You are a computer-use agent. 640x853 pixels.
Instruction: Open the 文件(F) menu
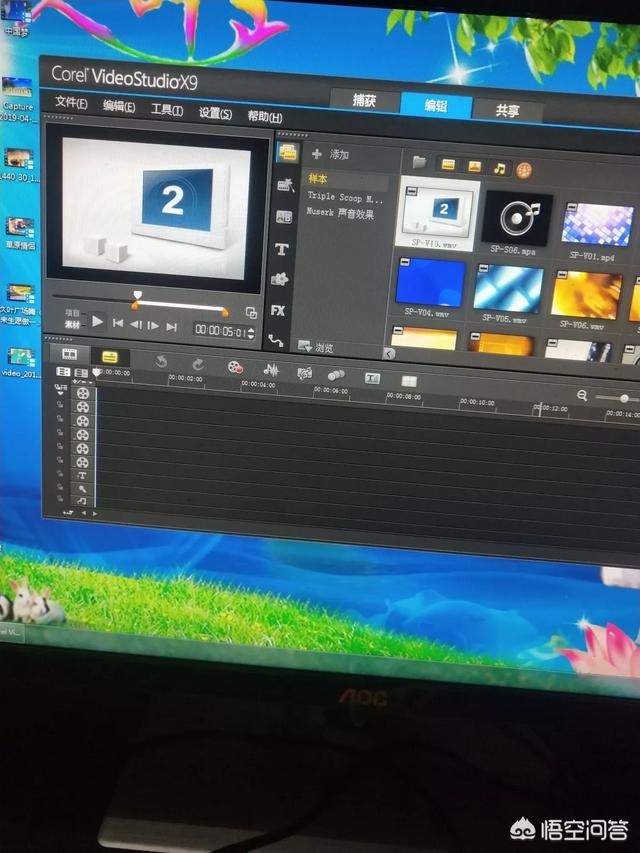click(x=71, y=102)
